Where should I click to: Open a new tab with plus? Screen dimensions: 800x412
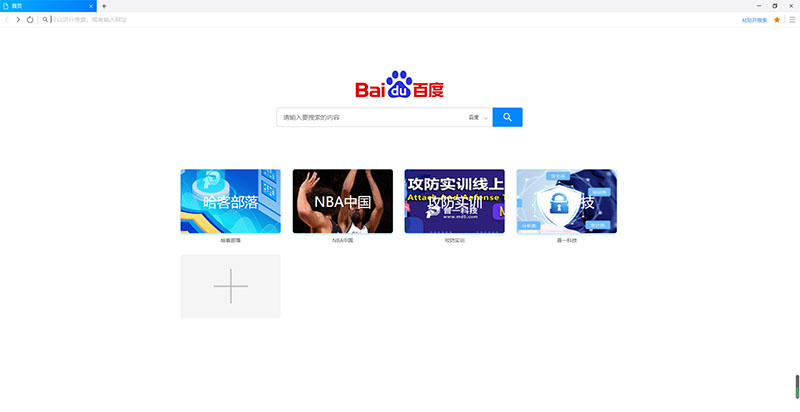tap(104, 6)
